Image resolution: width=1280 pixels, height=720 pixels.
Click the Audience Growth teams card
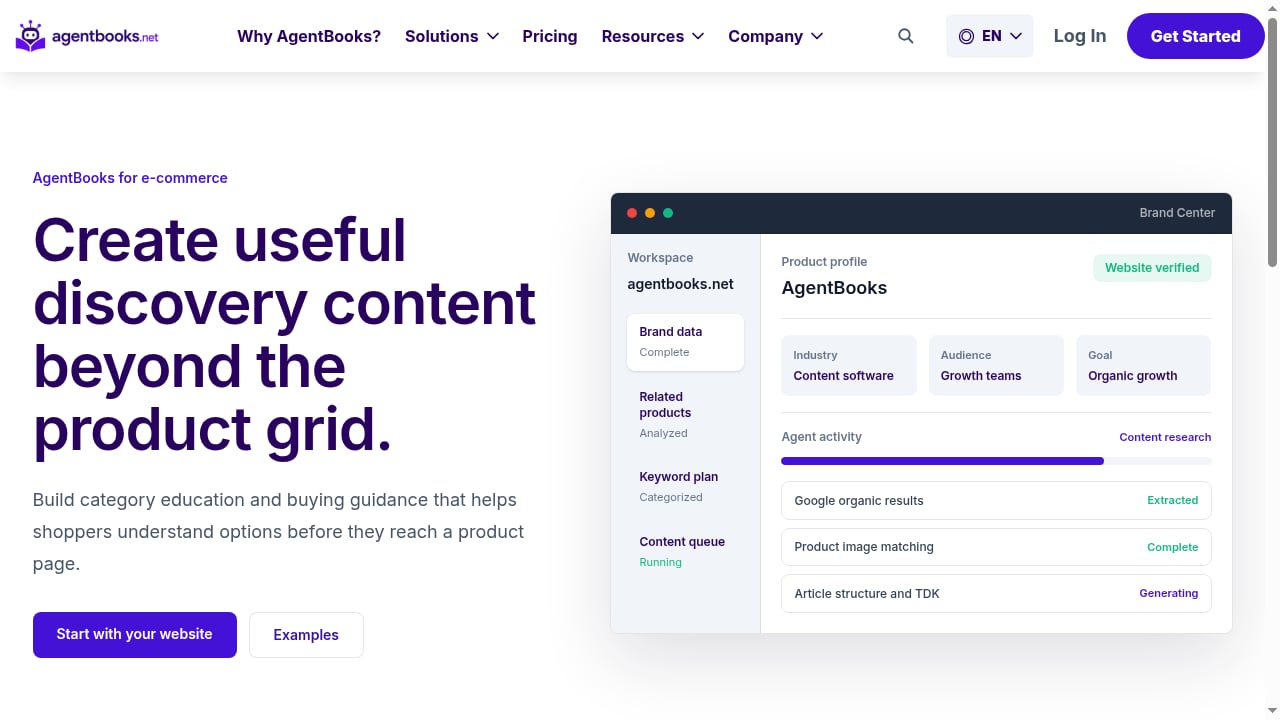996,365
